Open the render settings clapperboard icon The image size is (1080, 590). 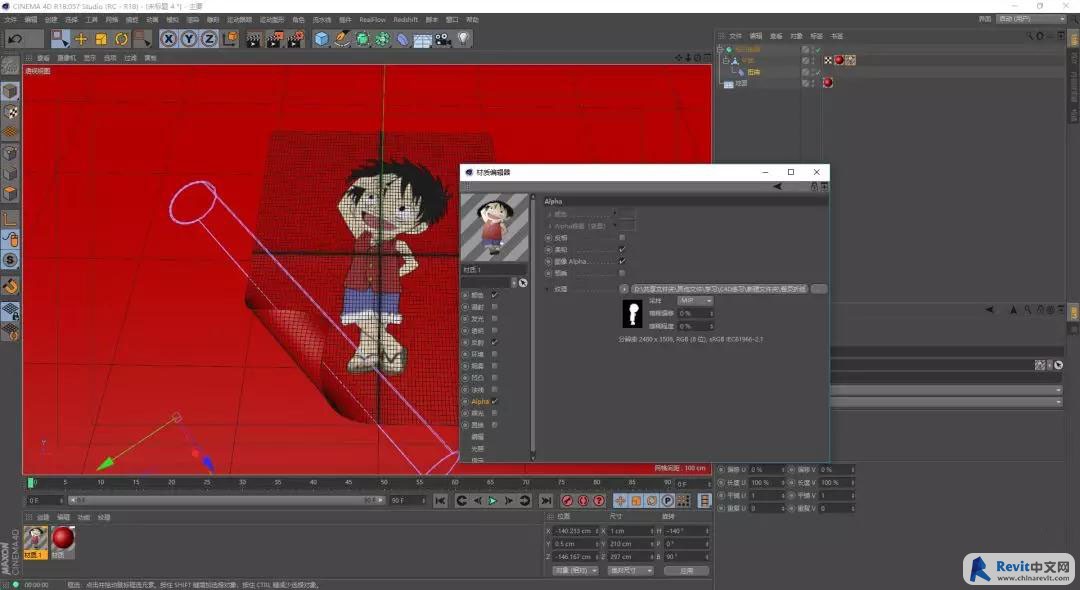(x=295, y=39)
